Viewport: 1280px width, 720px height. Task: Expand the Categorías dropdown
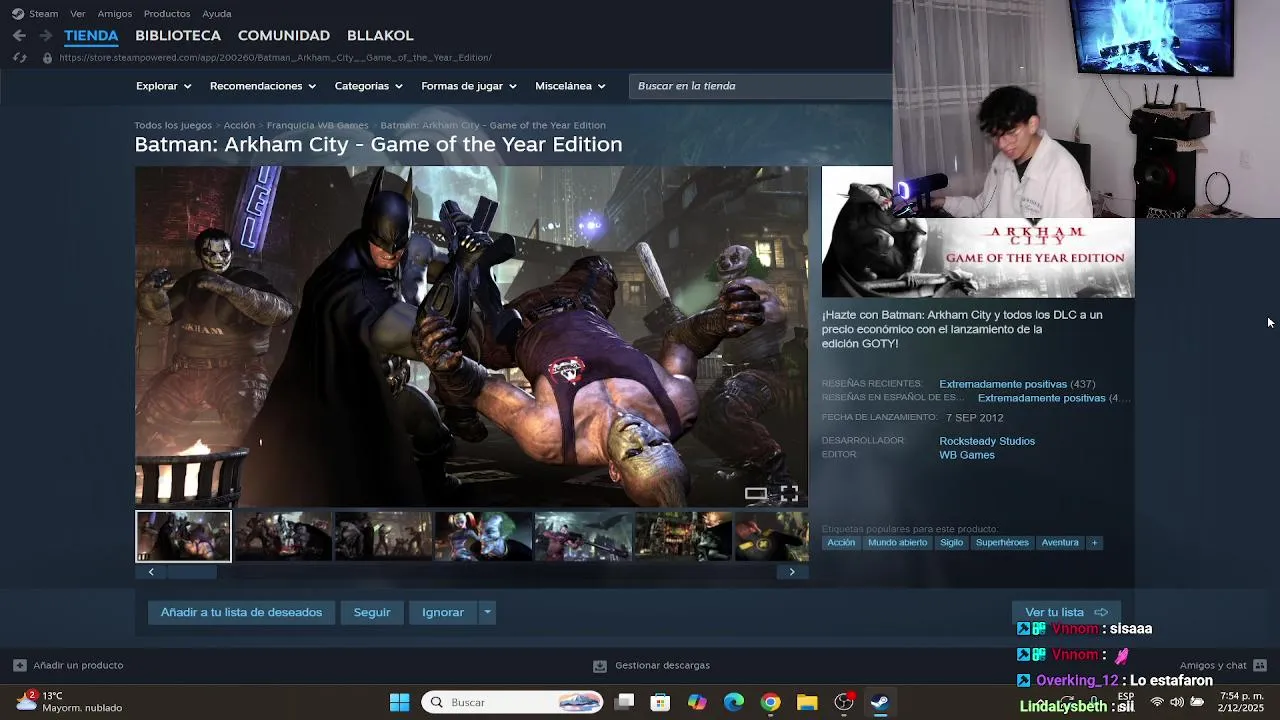[x=368, y=86]
